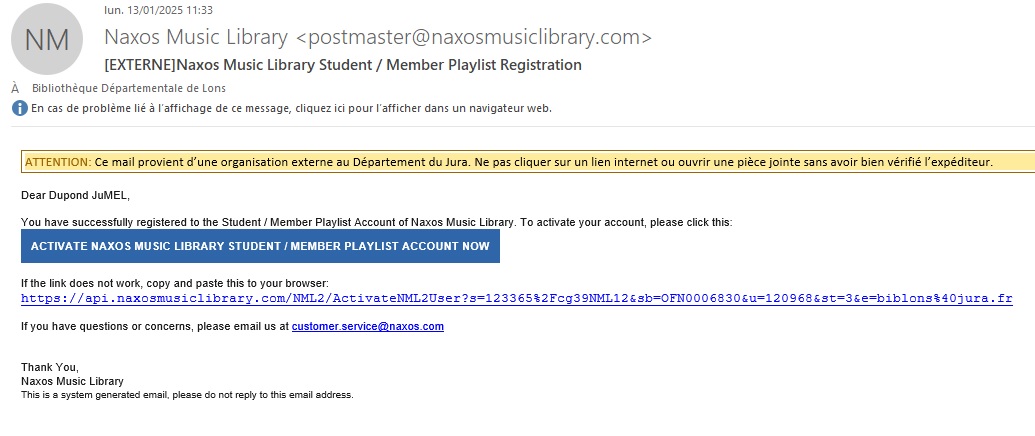Image resolution: width=1035 pixels, height=436 pixels.
Task: Activate Naxos Music Library account now button
Action: pos(260,246)
